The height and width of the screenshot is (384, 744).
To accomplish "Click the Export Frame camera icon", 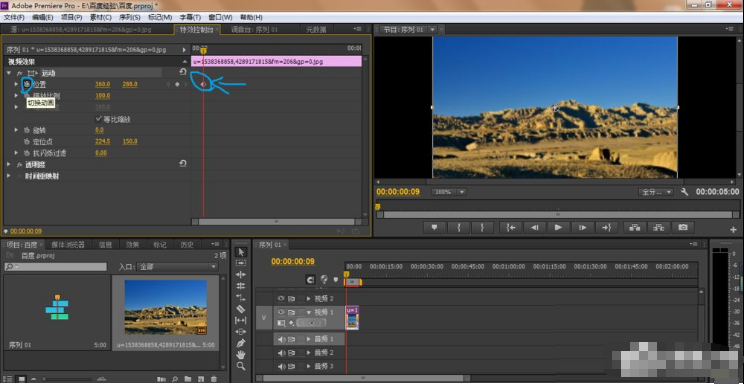I will pyautogui.click(x=682, y=227).
